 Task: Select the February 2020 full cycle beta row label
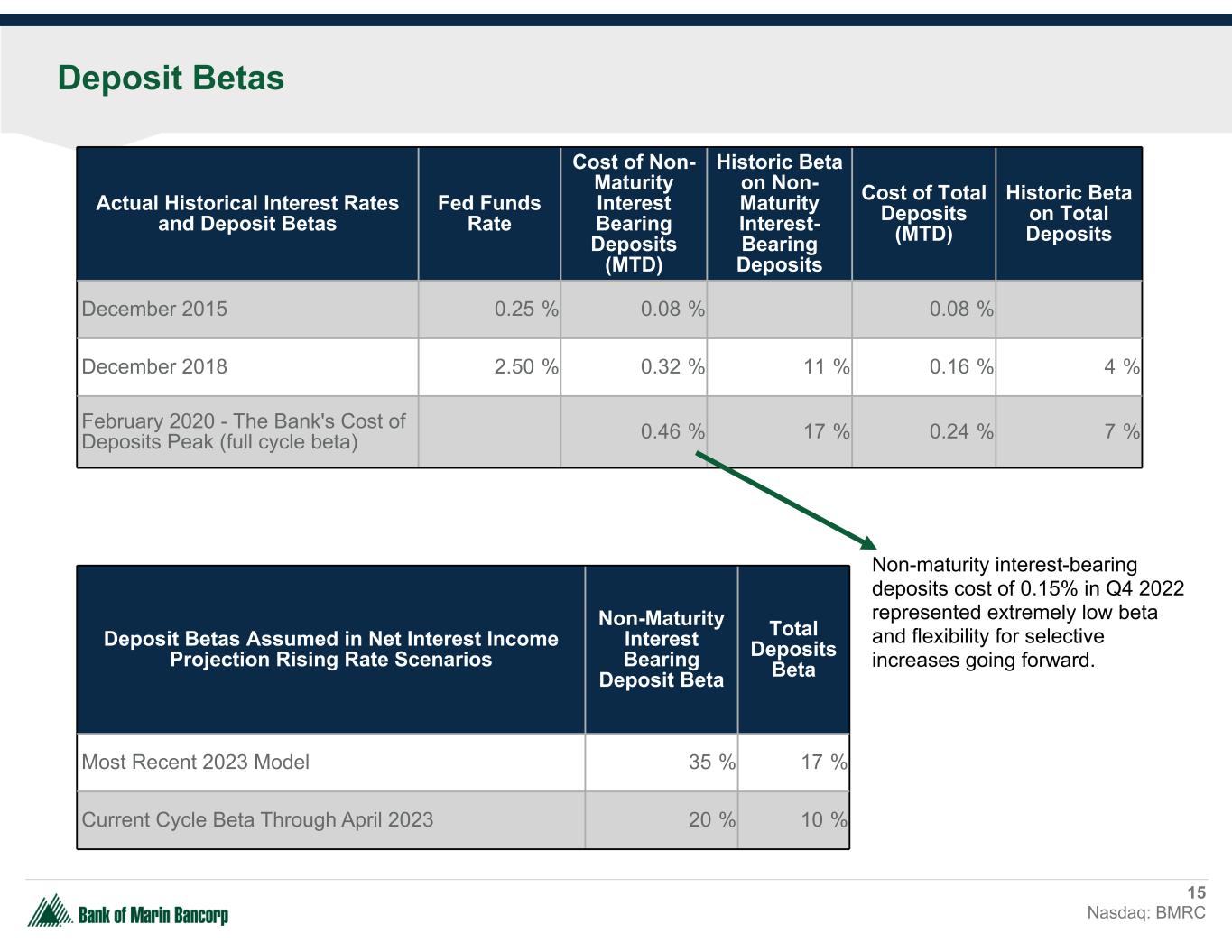244,431
